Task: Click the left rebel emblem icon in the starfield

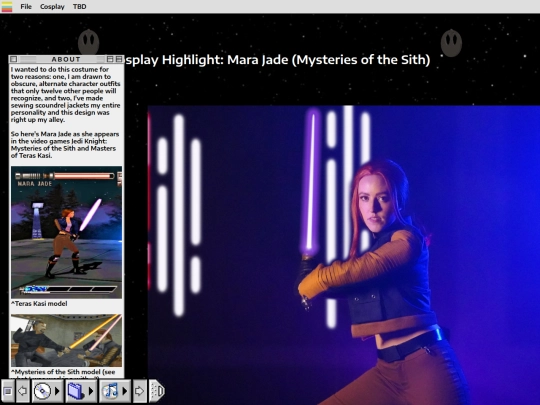Action: pos(89,42)
